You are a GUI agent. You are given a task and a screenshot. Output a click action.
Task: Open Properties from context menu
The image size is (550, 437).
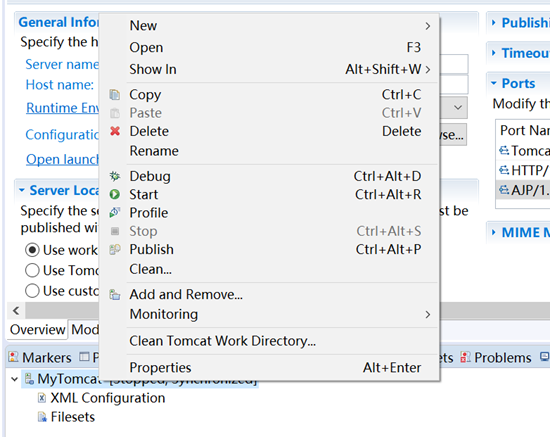click(160, 368)
